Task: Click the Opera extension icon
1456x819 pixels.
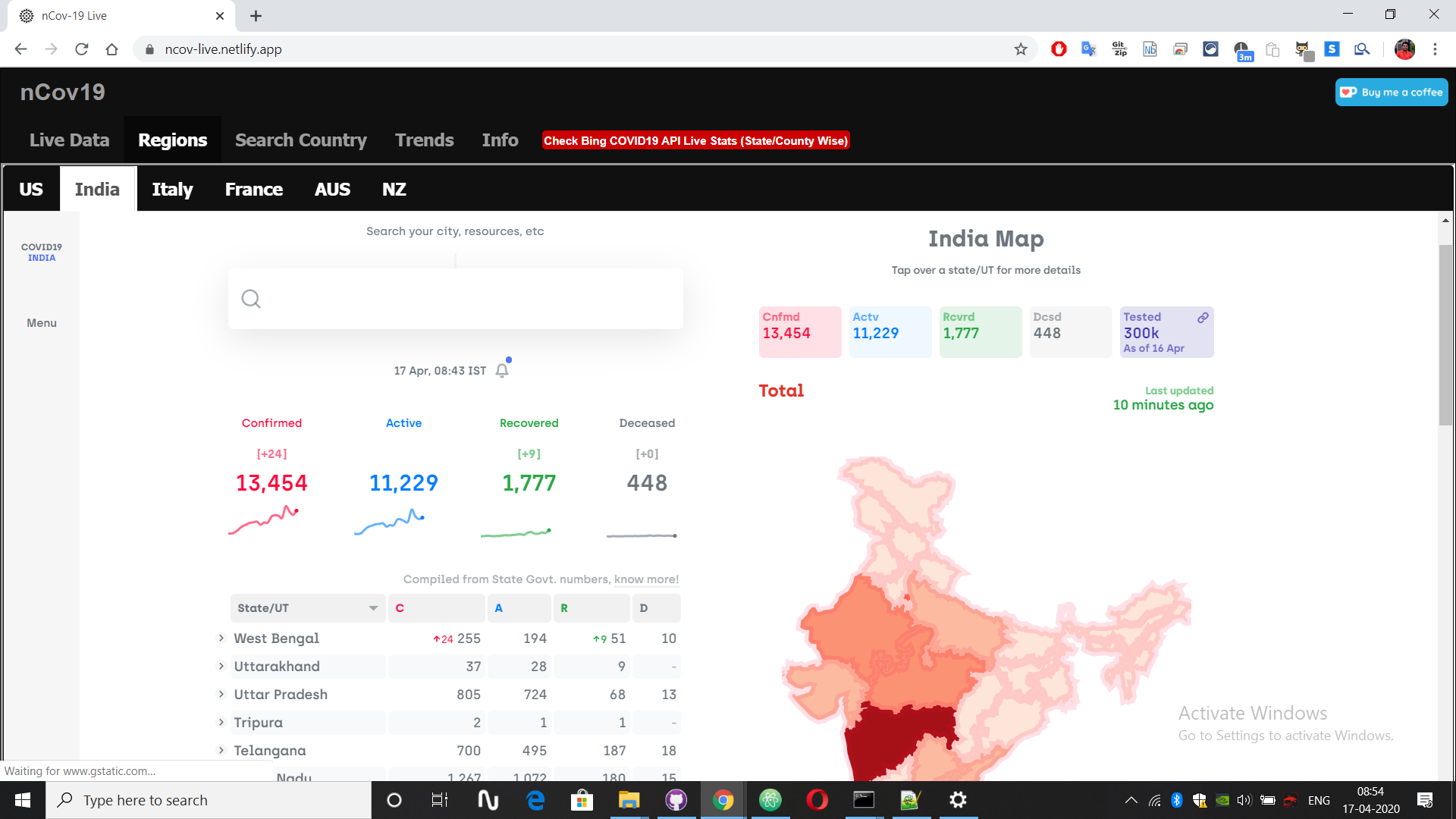Action: tap(1059, 49)
